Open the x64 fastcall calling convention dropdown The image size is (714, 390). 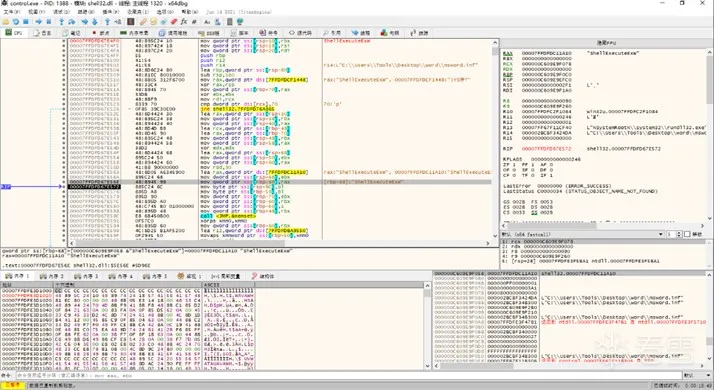click(582, 234)
